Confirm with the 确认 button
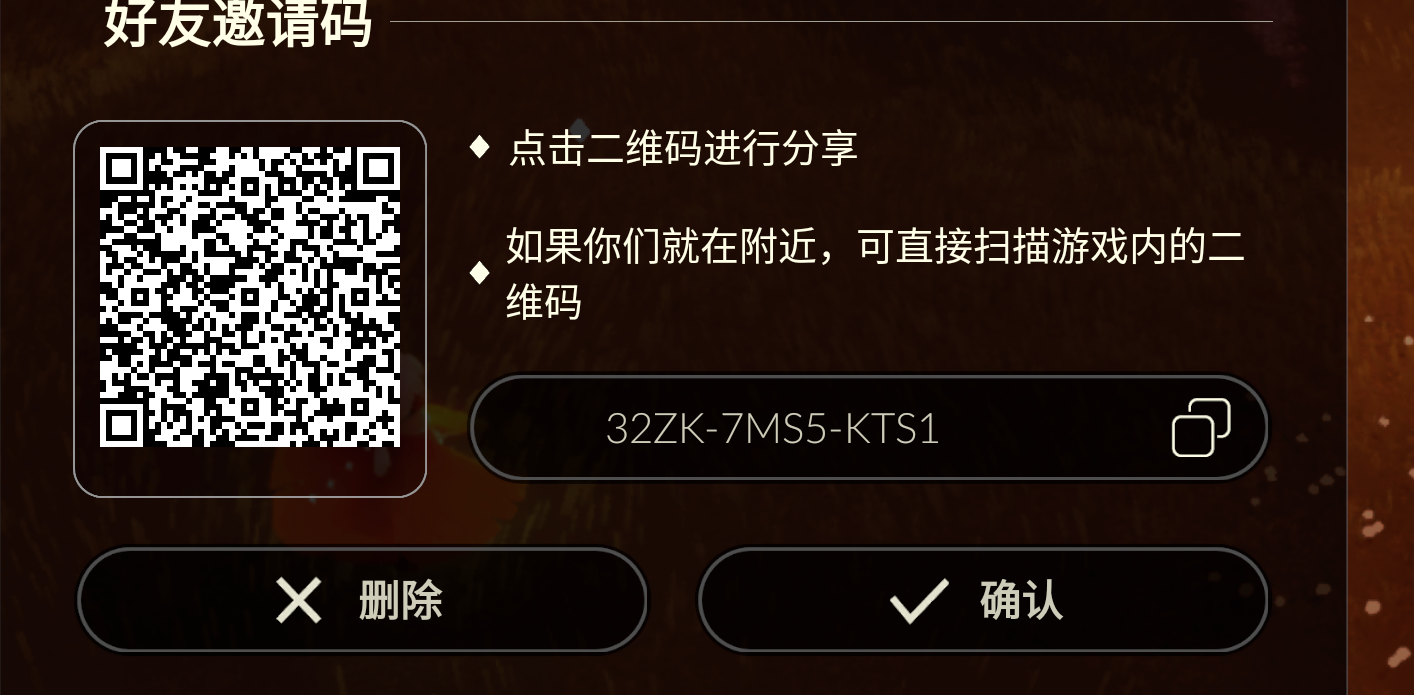Screen dimensions: 1414x695 click(x=983, y=600)
